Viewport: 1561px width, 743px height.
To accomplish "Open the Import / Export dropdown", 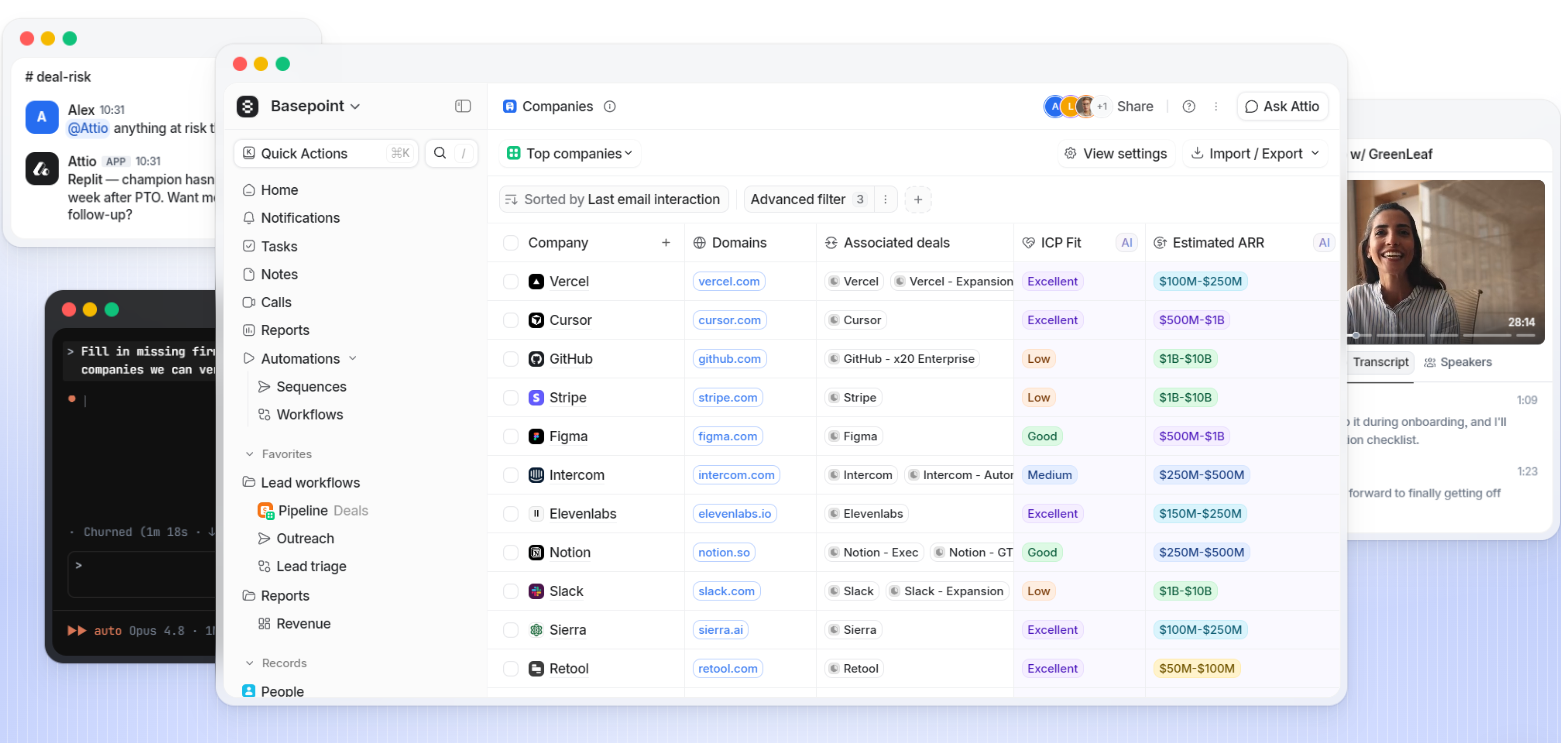I will coord(1255,153).
